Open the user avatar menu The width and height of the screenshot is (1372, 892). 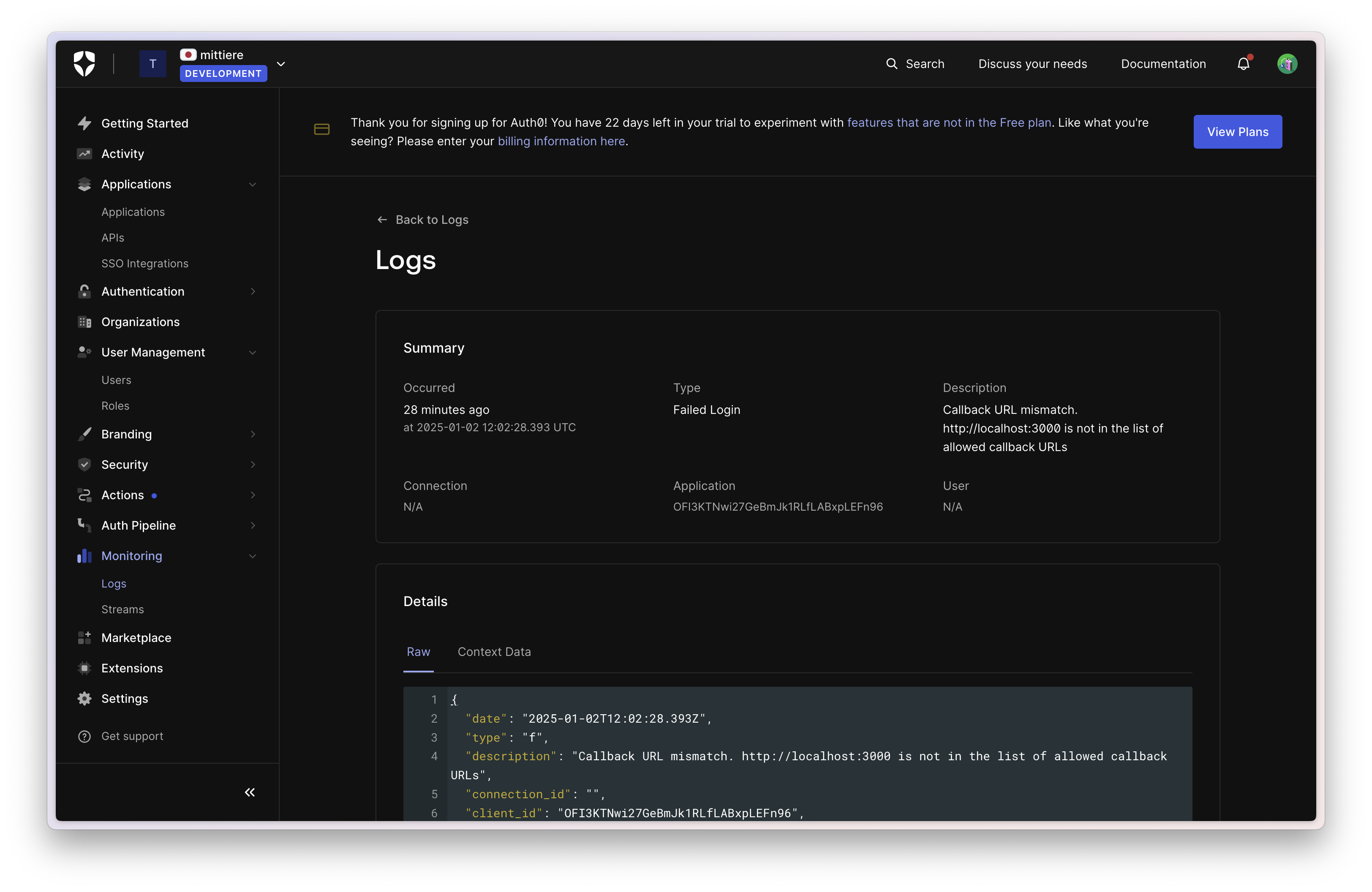click(1287, 64)
